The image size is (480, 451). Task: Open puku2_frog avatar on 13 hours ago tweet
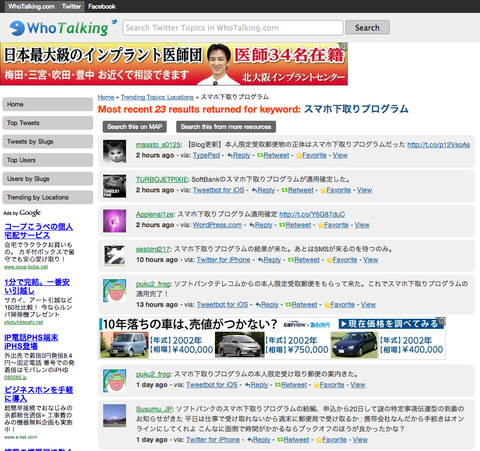tap(114, 291)
